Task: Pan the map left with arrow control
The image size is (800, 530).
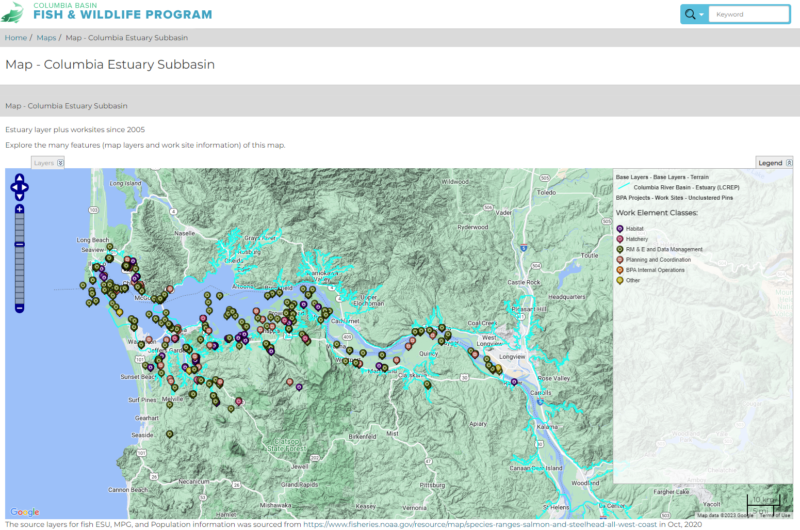Action: (11, 186)
